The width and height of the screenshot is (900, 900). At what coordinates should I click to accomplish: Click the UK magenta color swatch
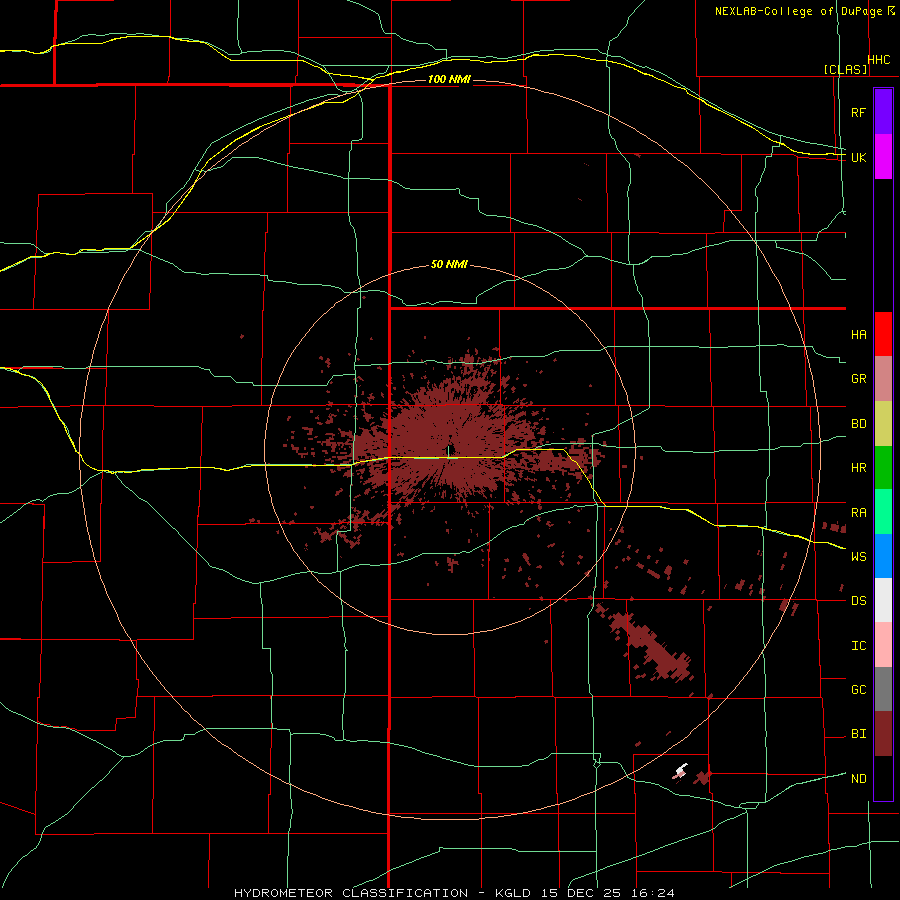point(883,157)
